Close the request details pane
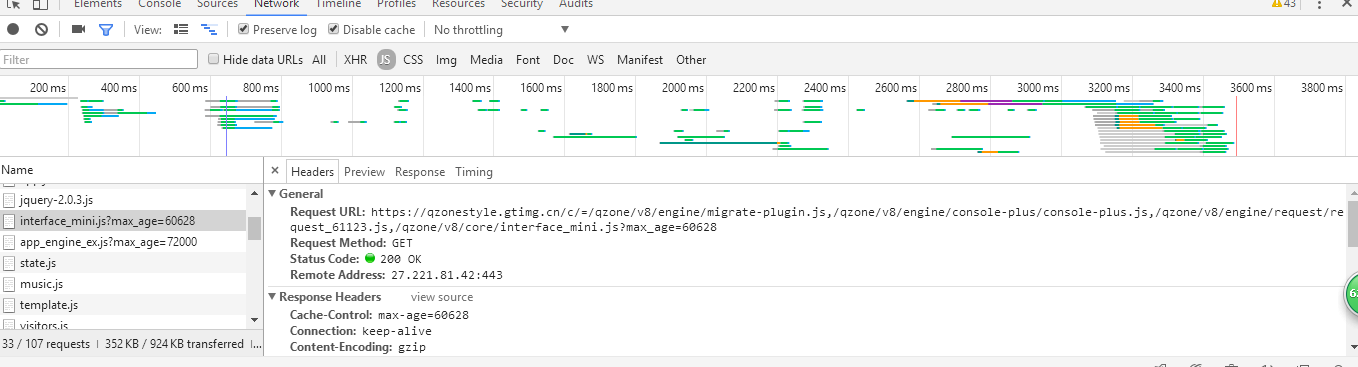 coord(275,171)
